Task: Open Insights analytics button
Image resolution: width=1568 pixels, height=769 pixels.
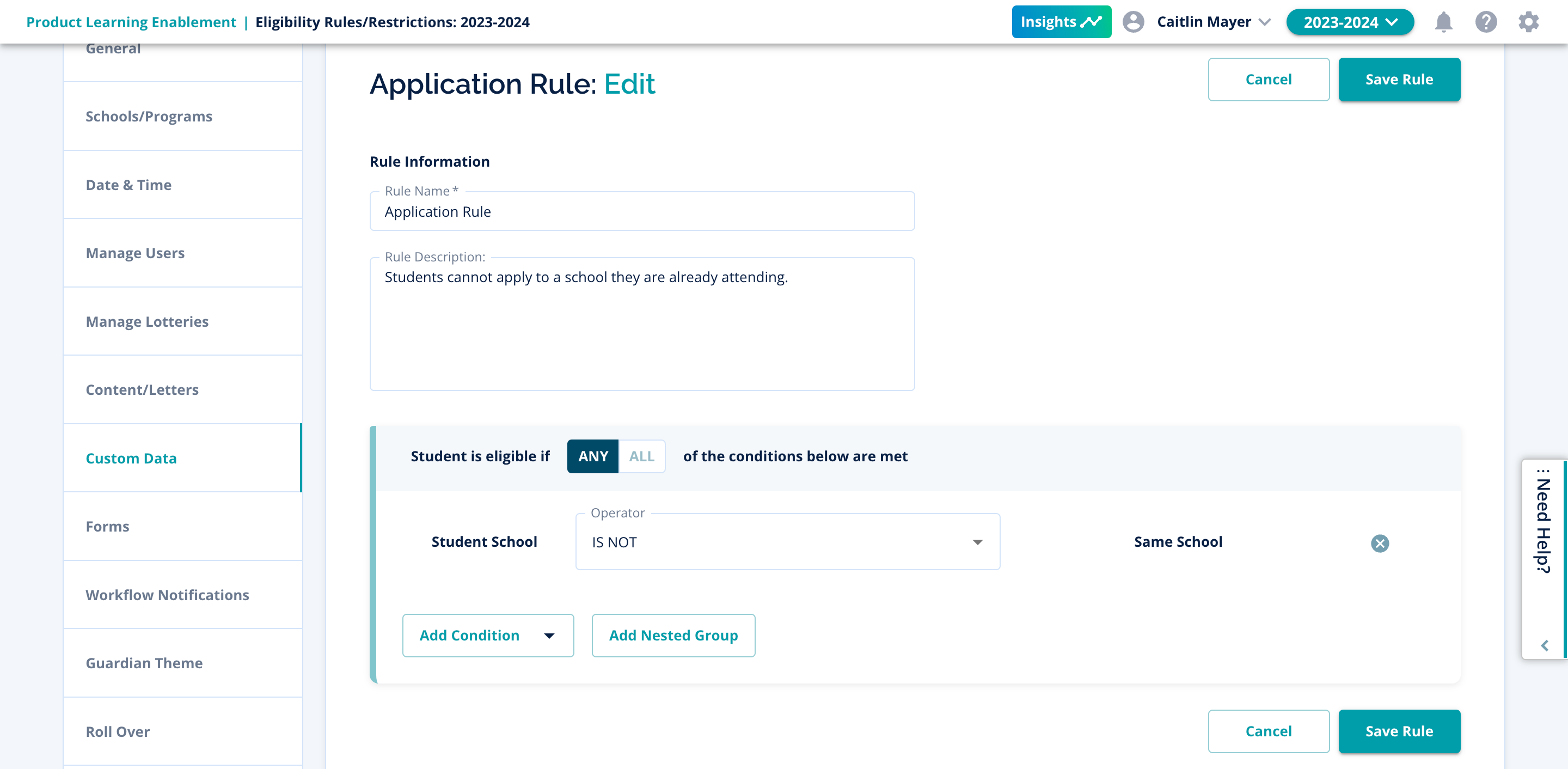Action: coord(1061,22)
